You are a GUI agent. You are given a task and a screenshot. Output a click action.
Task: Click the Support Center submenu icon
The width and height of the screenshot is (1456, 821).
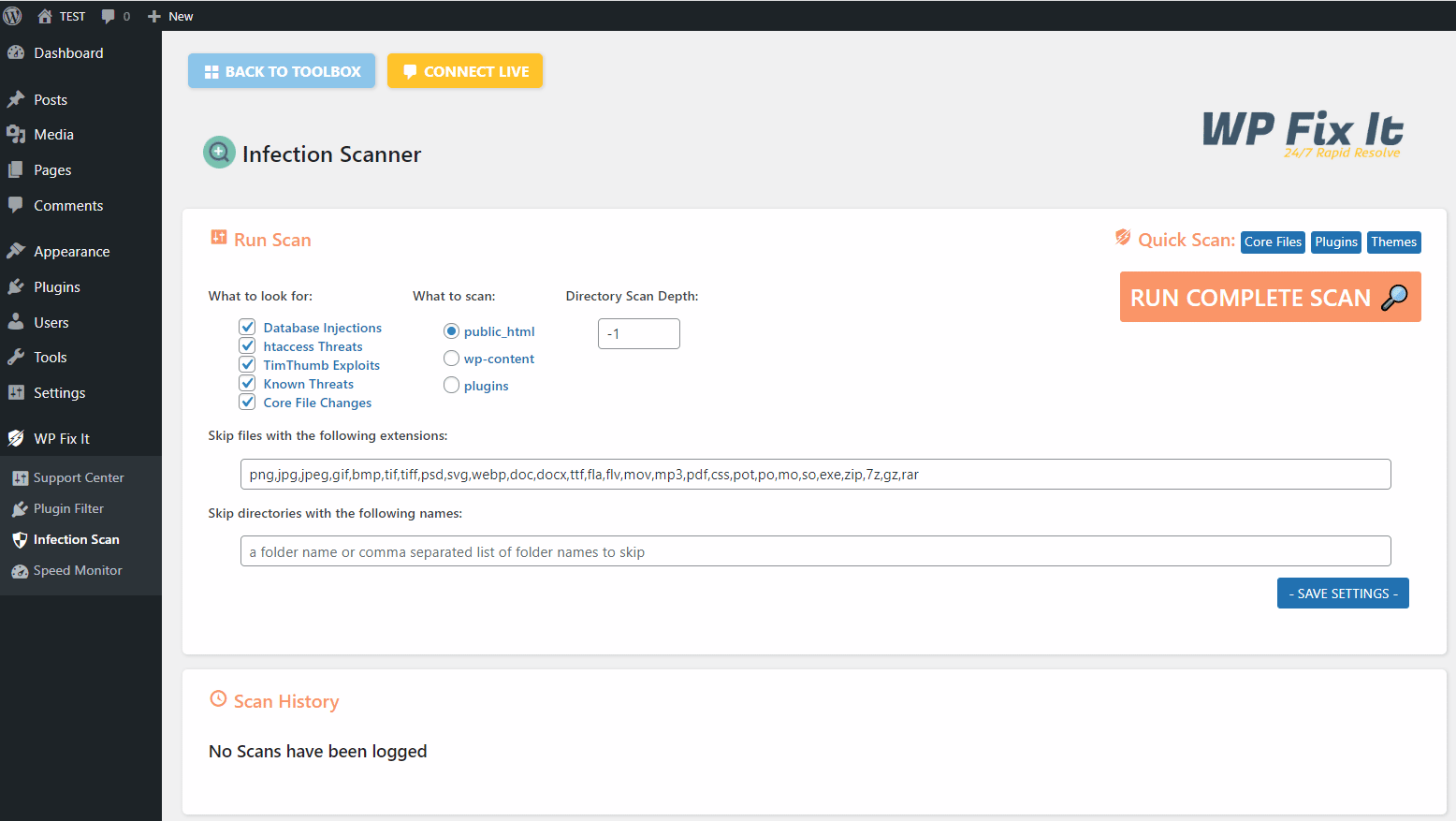[20, 478]
